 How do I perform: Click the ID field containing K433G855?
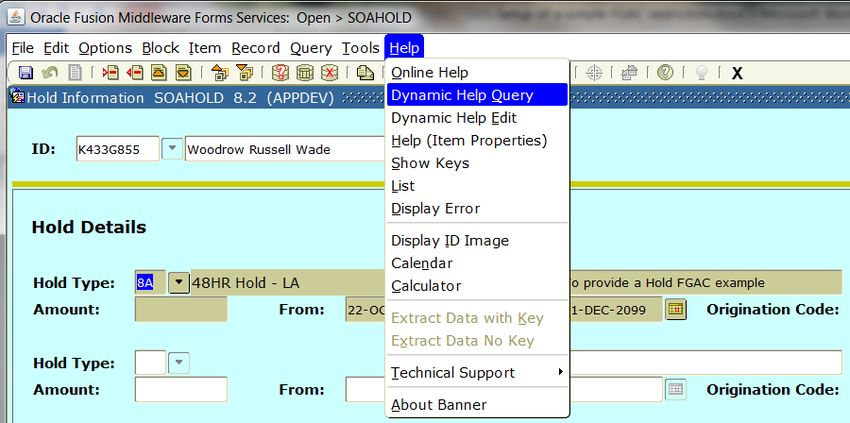118,149
